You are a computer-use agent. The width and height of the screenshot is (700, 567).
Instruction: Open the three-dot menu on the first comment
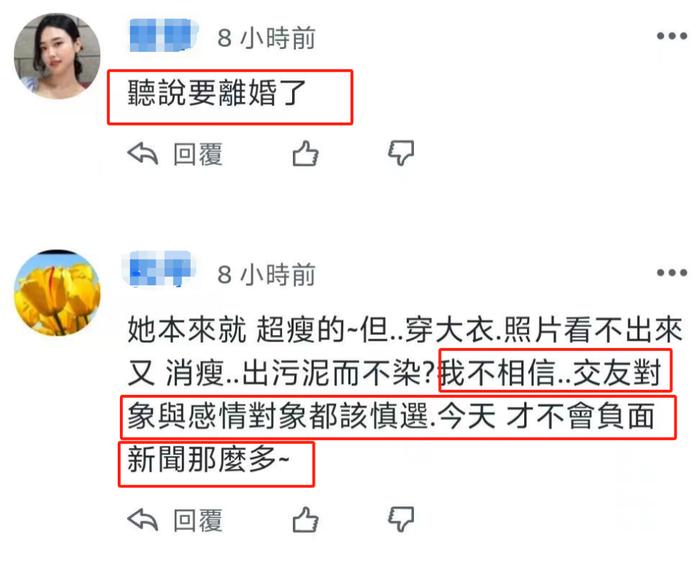671,36
